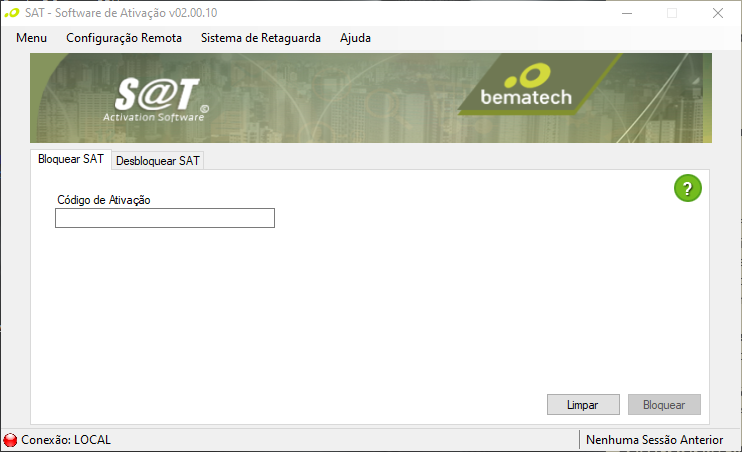Click the Nenhuma Sessão Anterior status text
Image resolution: width=742 pixels, height=452 pixels.
(x=654, y=440)
